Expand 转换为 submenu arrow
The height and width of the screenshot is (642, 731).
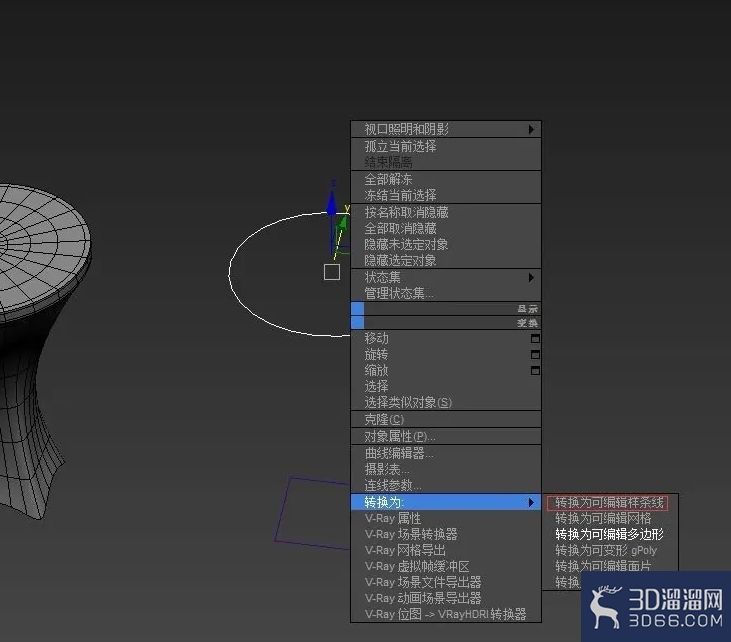(x=531, y=502)
